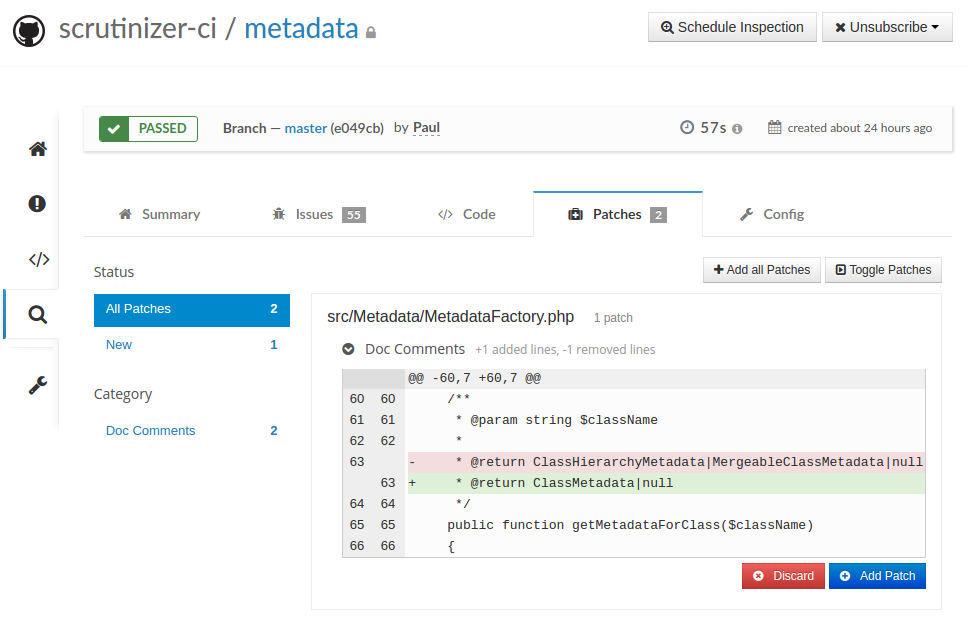Click the removed line '@return ClassHierarchyMetadata'
This screenshot has height=622, width=967.
(x=665, y=462)
